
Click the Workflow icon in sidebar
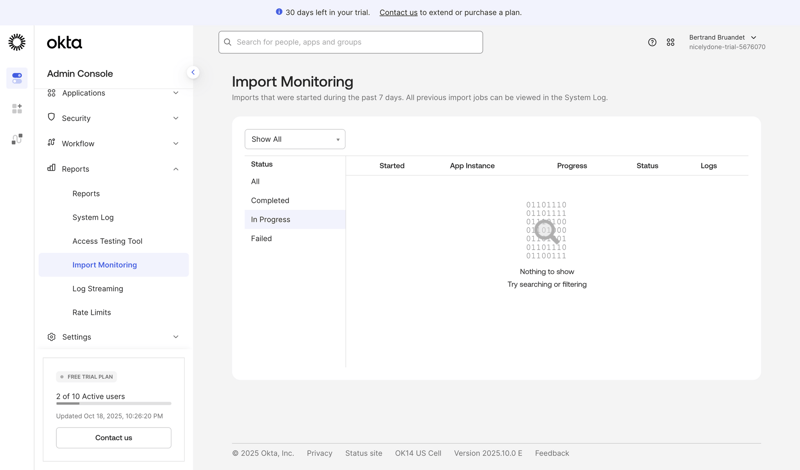point(51,143)
